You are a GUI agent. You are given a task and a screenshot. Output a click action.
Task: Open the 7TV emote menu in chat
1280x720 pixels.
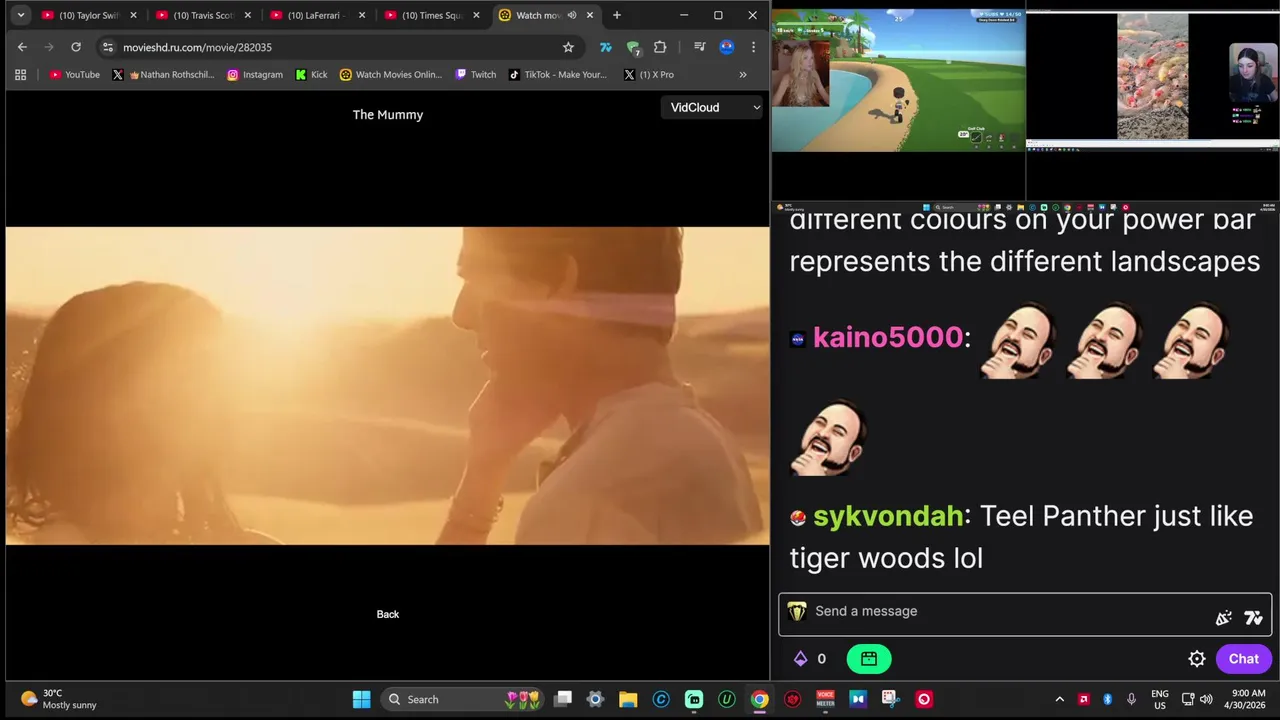coord(1254,618)
